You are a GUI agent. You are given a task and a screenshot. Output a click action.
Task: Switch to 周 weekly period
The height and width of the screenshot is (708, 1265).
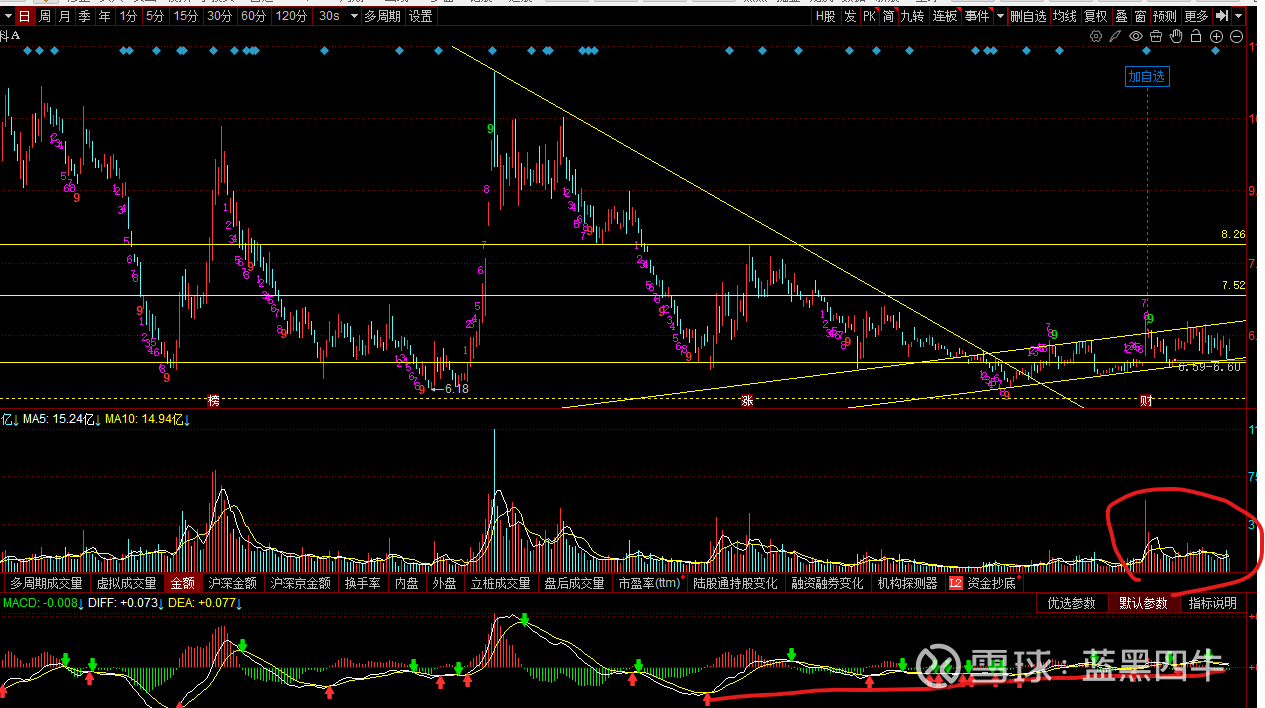click(x=45, y=16)
